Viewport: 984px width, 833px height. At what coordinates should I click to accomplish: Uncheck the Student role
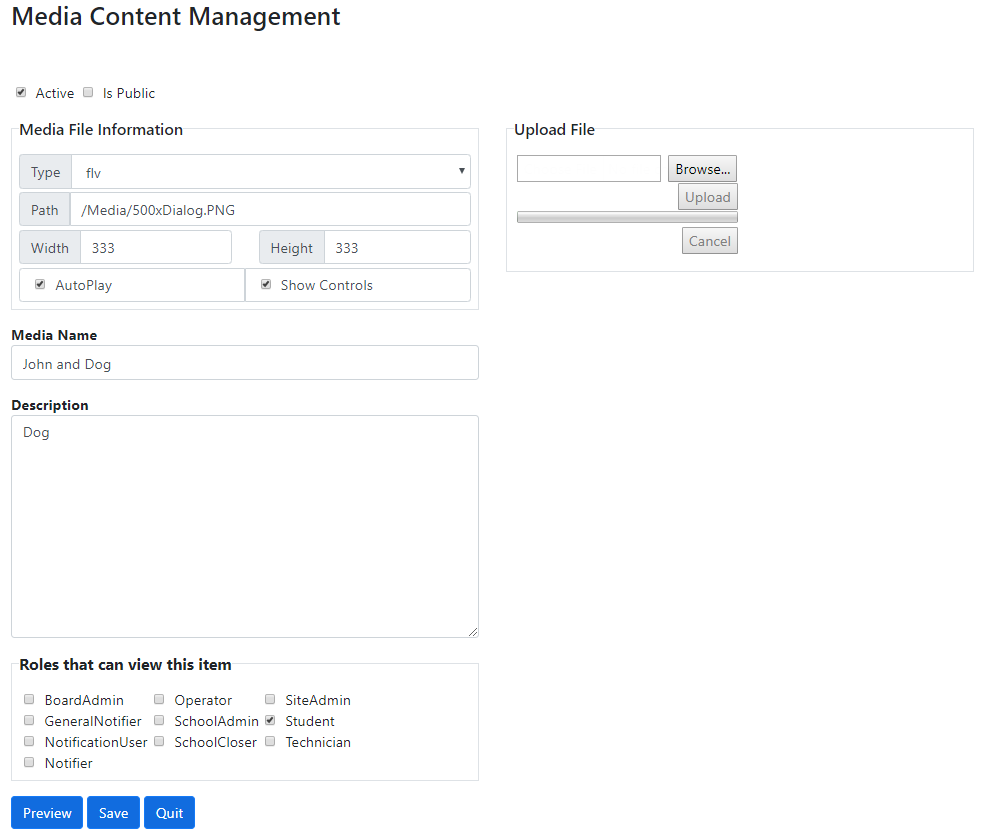[x=270, y=720]
